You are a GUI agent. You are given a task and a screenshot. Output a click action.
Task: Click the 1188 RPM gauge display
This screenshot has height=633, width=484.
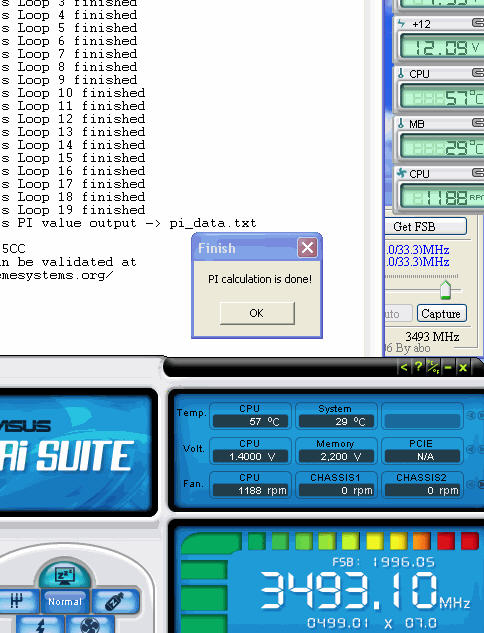[442, 197]
